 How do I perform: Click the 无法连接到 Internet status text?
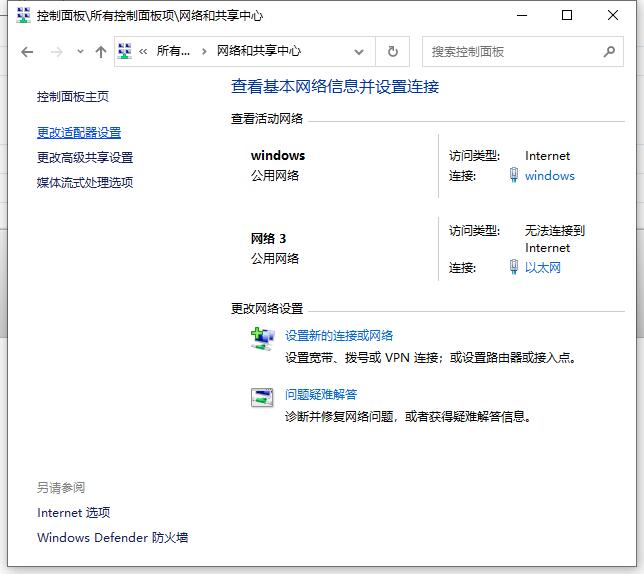coord(555,239)
